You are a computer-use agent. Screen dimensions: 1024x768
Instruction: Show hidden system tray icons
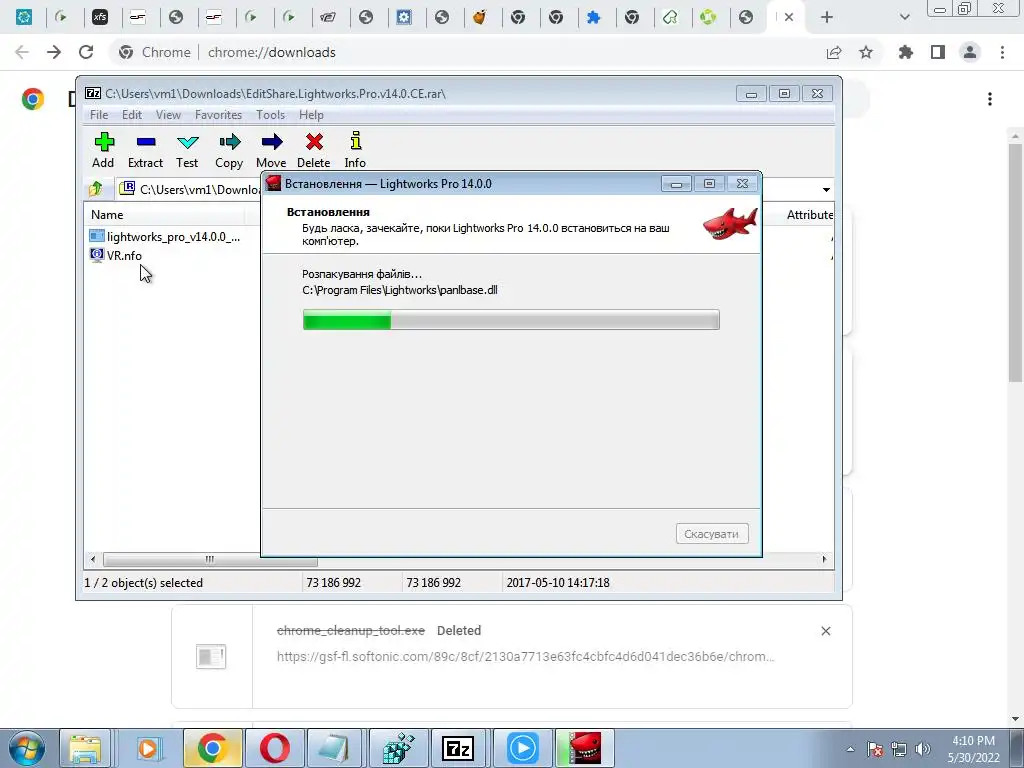point(850,749)
